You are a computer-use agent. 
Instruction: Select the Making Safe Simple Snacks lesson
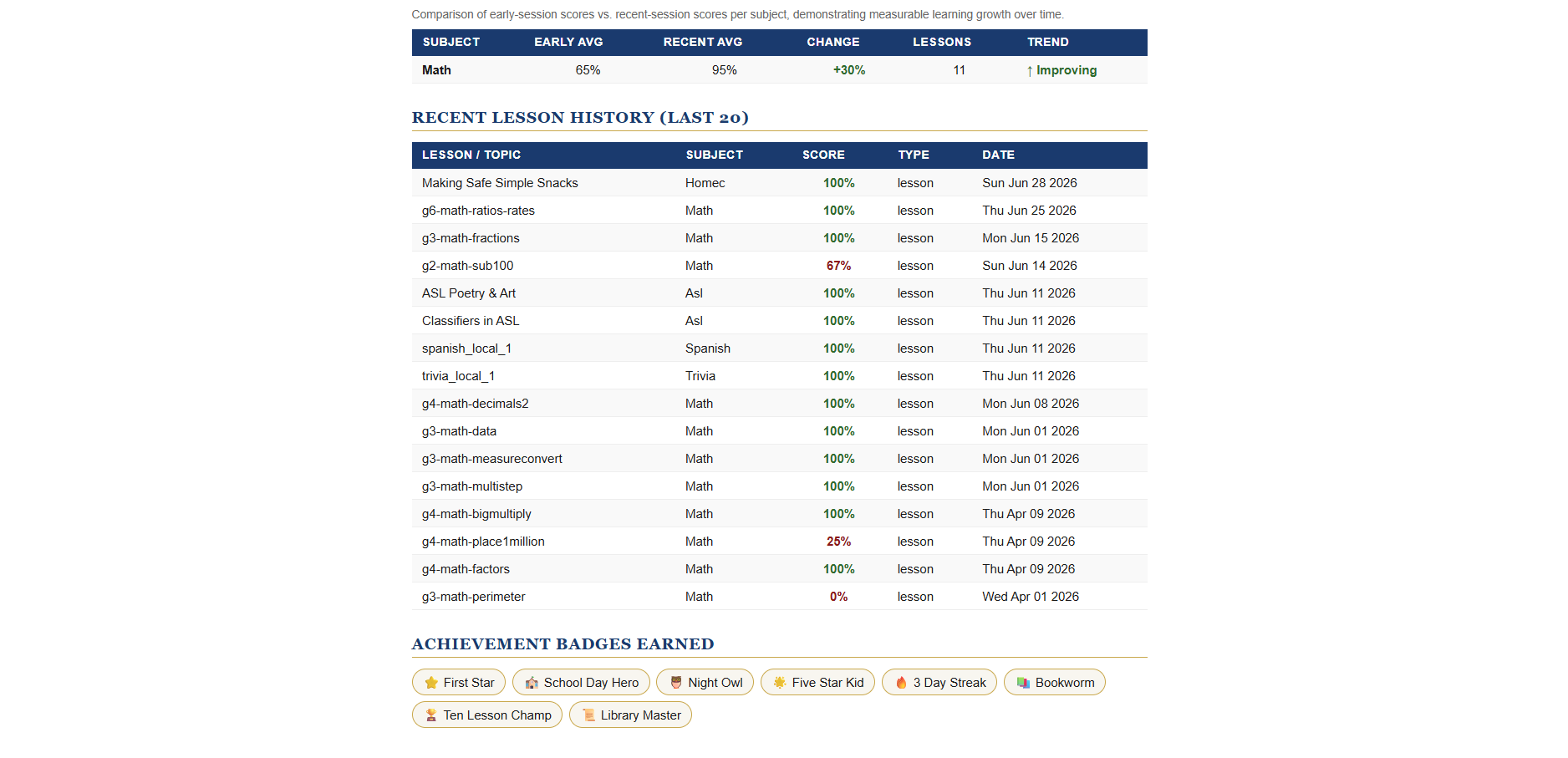(x=500, y=183)
